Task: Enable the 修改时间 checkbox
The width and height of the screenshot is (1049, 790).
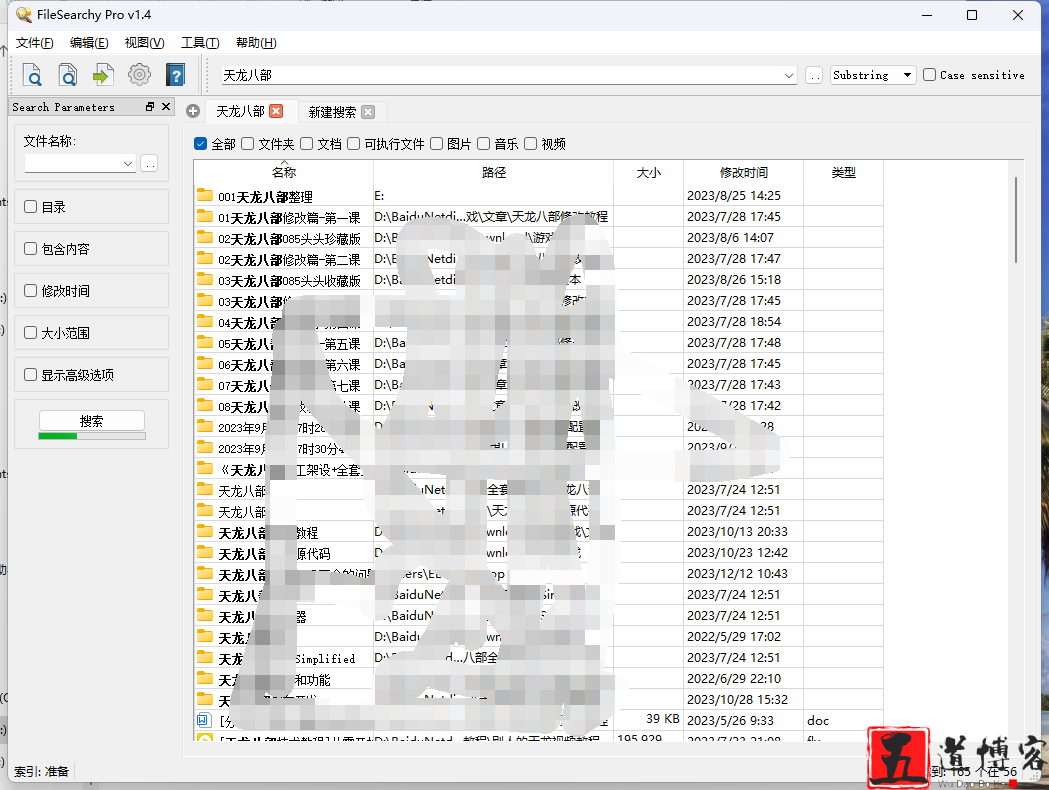Action: 30,290
